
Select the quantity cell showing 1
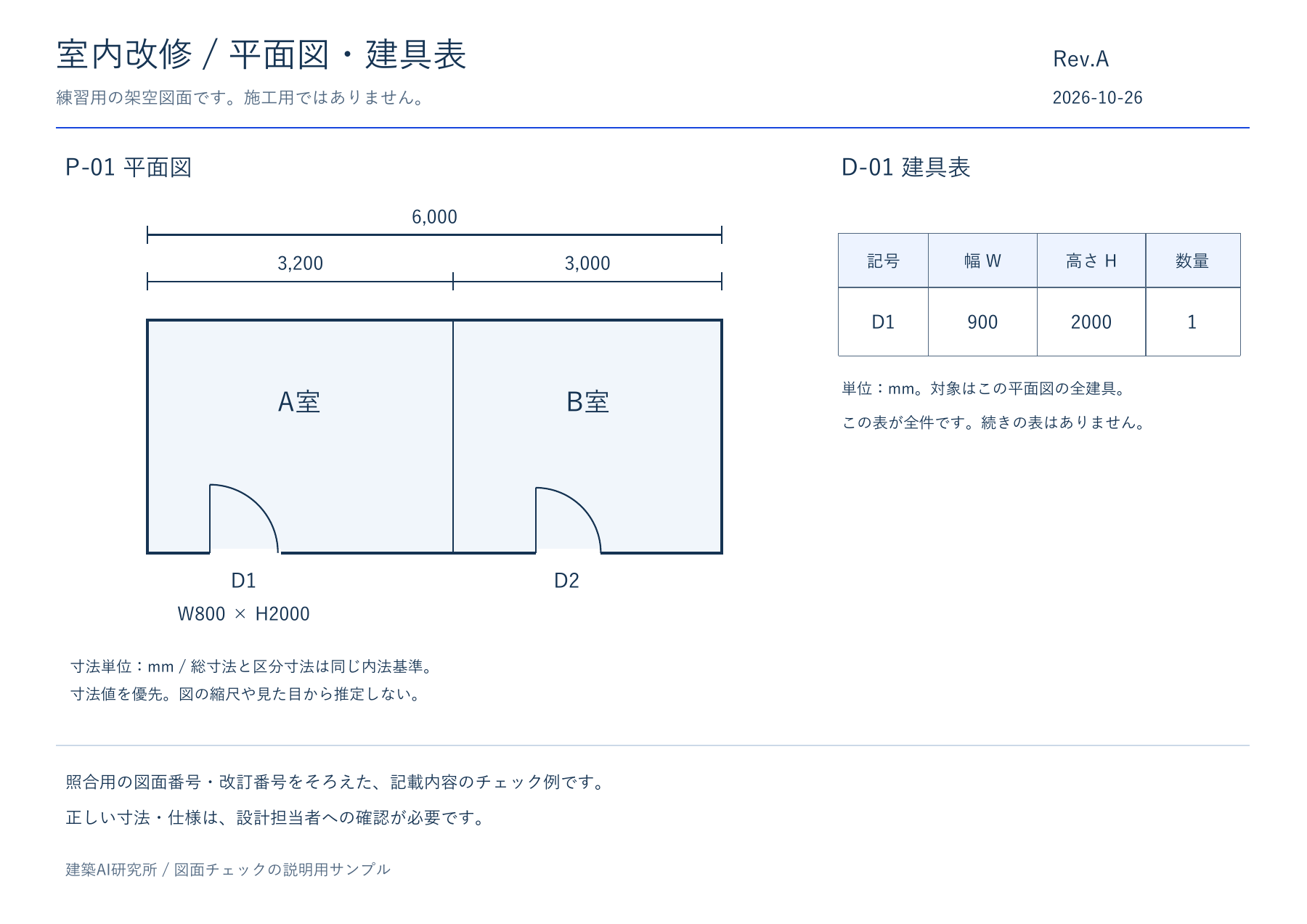click(1192, 322)
